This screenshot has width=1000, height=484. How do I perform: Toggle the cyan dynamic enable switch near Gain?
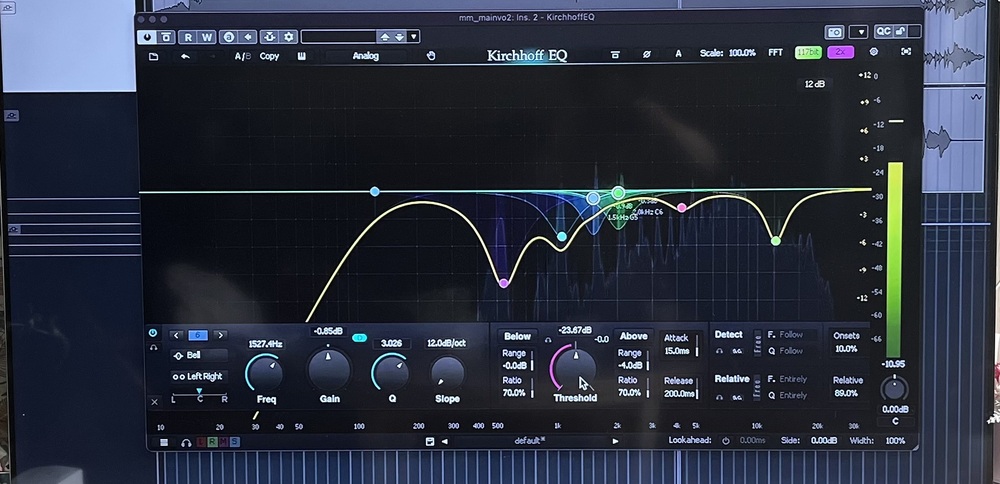359,337
